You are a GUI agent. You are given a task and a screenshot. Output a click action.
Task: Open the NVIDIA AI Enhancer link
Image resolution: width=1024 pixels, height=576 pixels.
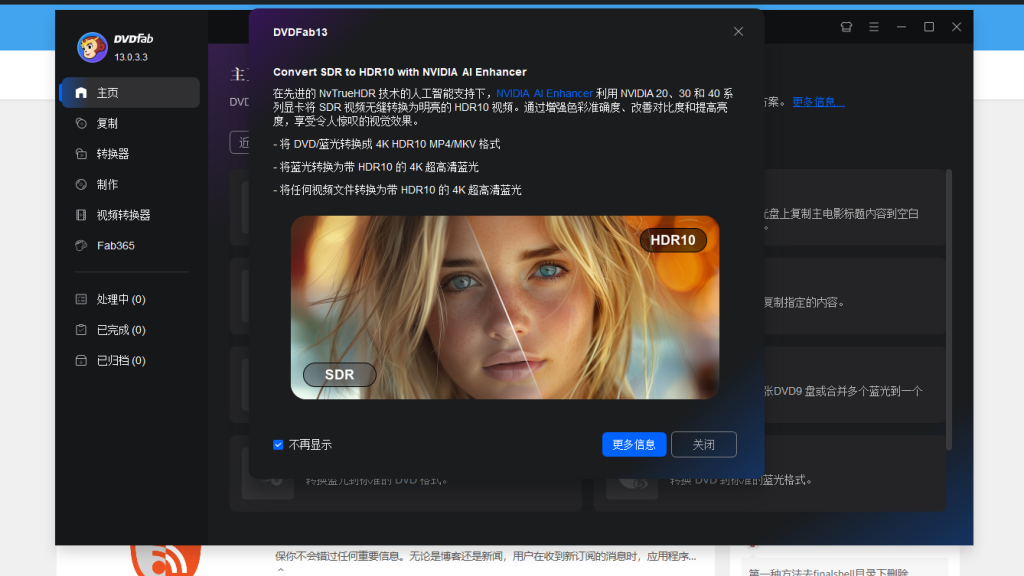point(544,93)
